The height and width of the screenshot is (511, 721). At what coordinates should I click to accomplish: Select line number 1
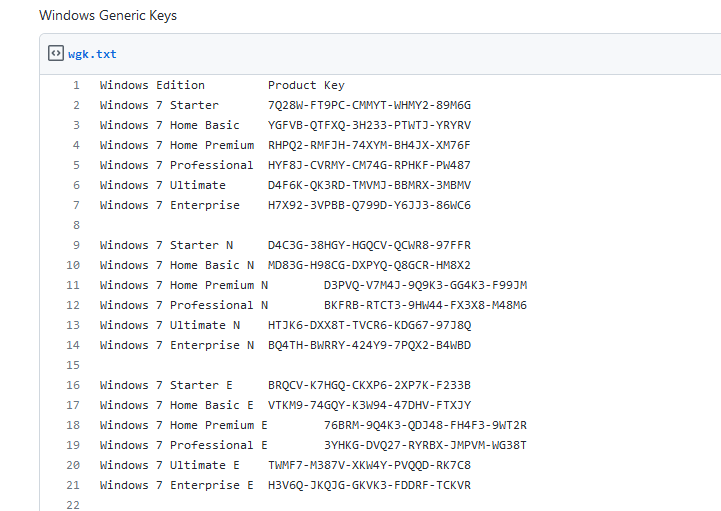pyautogui.click(x=76, y=85)
